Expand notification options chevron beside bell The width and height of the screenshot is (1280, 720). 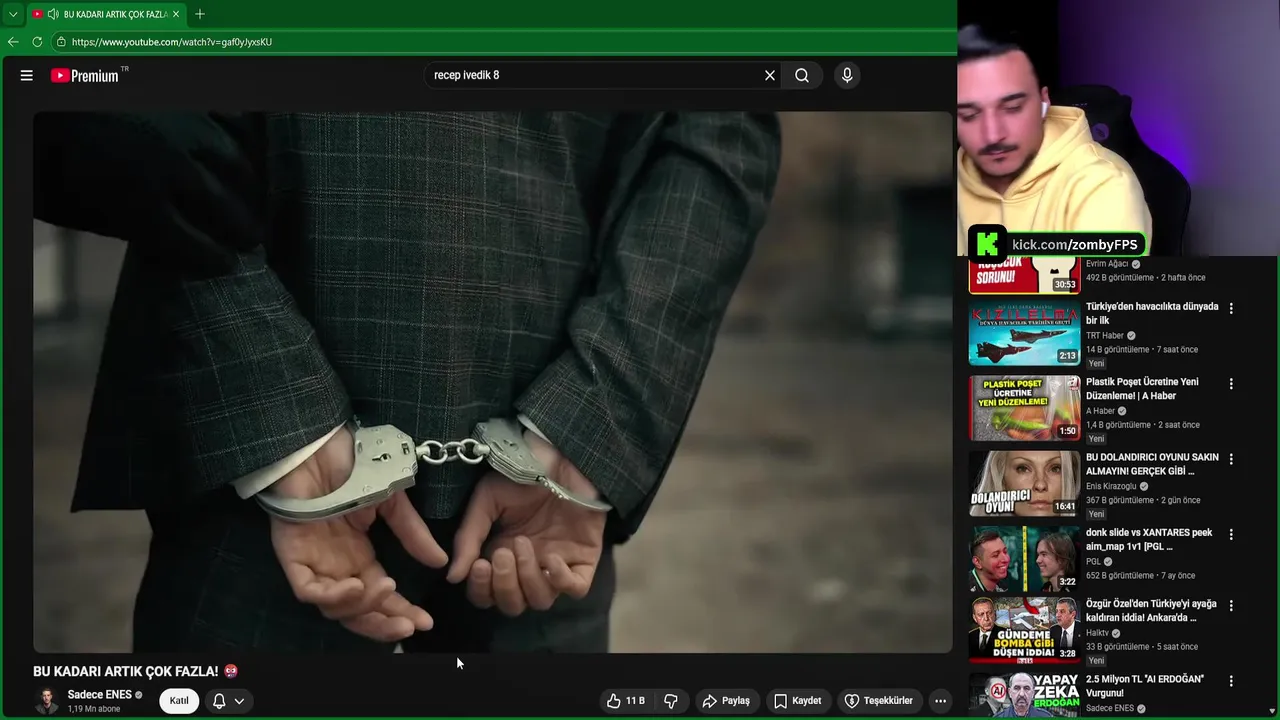239,701
